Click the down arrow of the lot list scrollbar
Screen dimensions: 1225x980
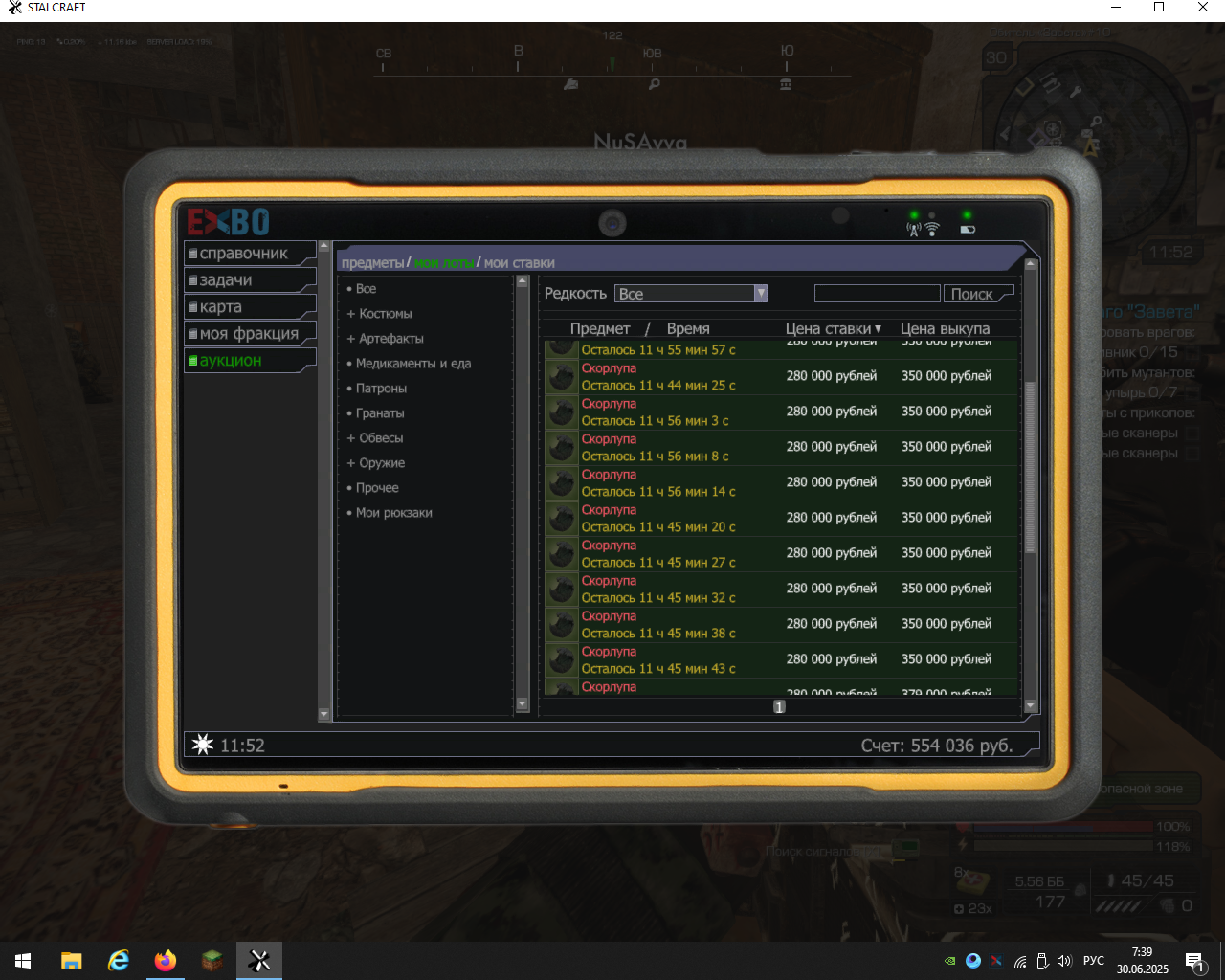point(1031,705)
